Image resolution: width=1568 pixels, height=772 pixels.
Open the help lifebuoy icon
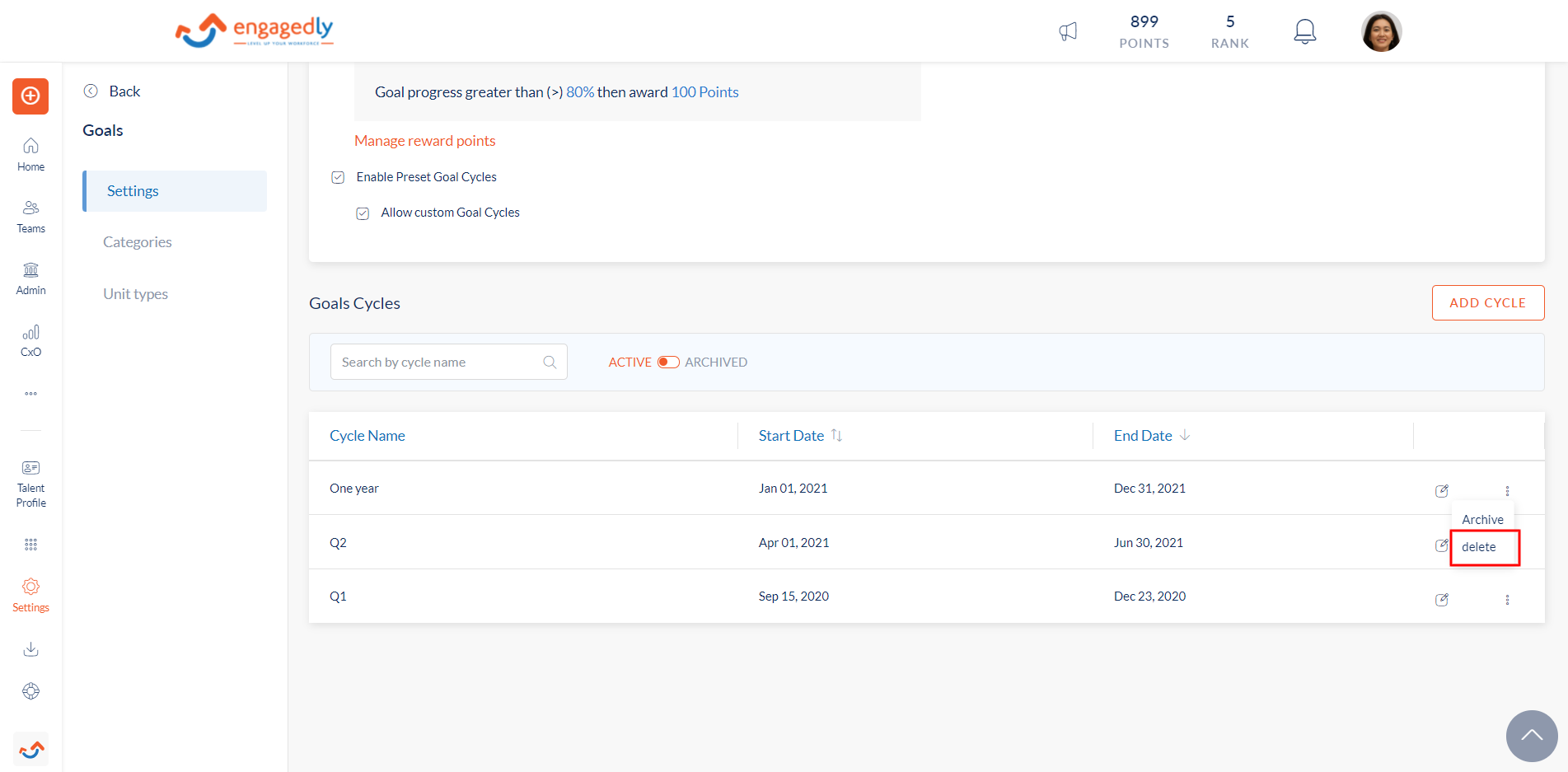30,691
